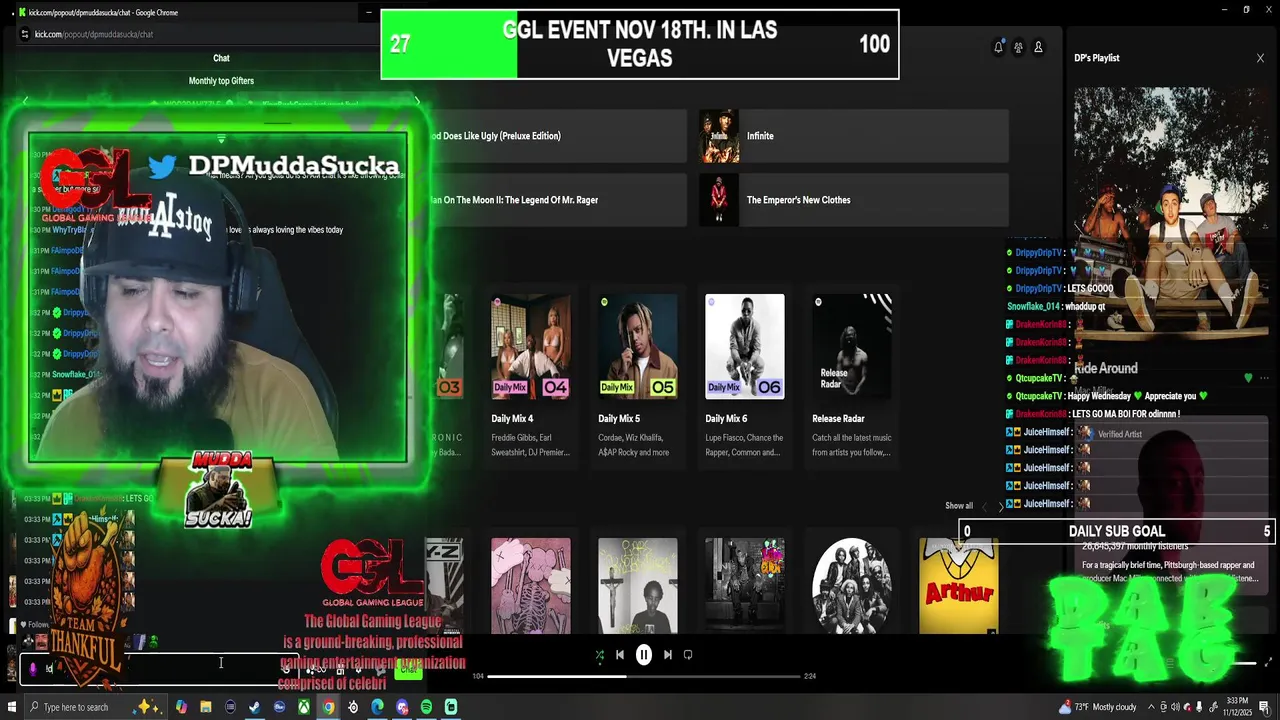Click the Release Radar title

coord(838,419)
